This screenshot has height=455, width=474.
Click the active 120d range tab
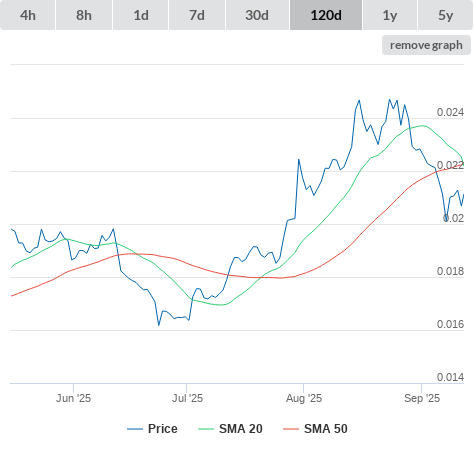[326, 15]
